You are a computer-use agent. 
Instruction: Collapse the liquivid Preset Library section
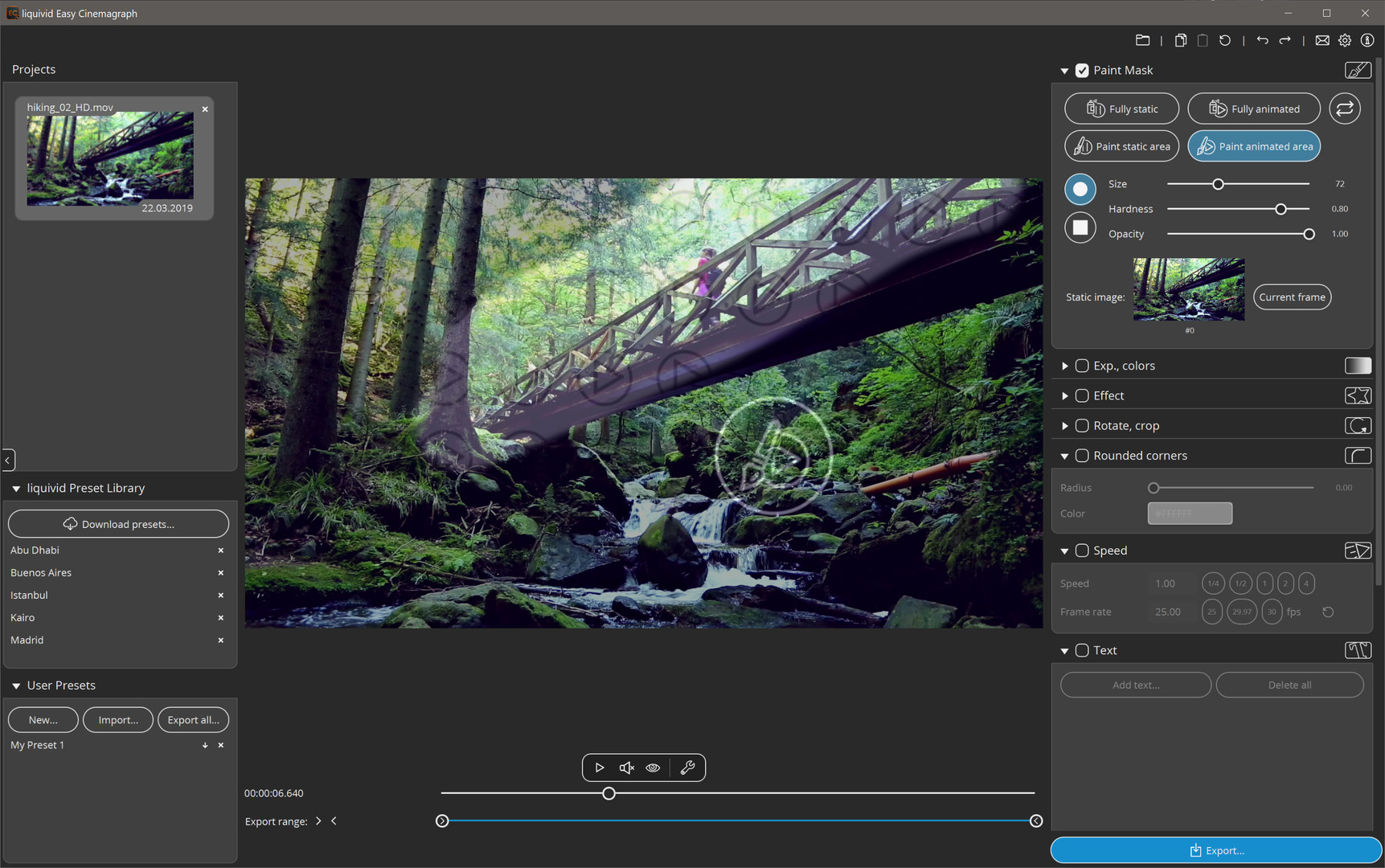[x=16, y=489]
